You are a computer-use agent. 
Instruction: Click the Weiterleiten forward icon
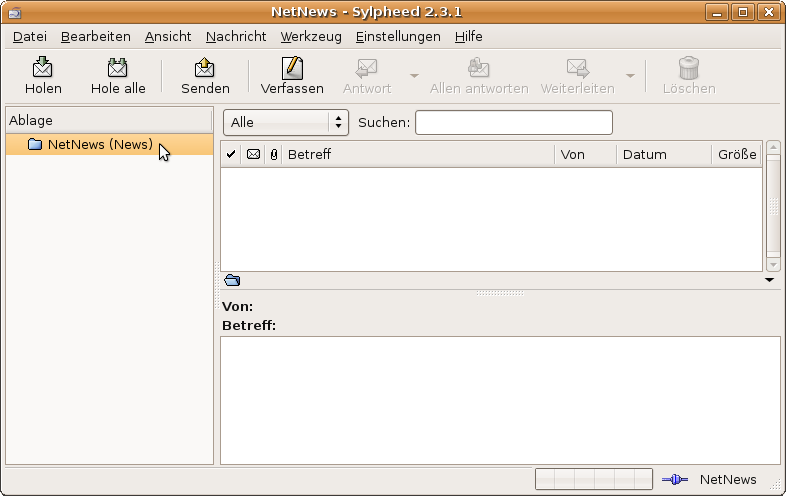577,68
